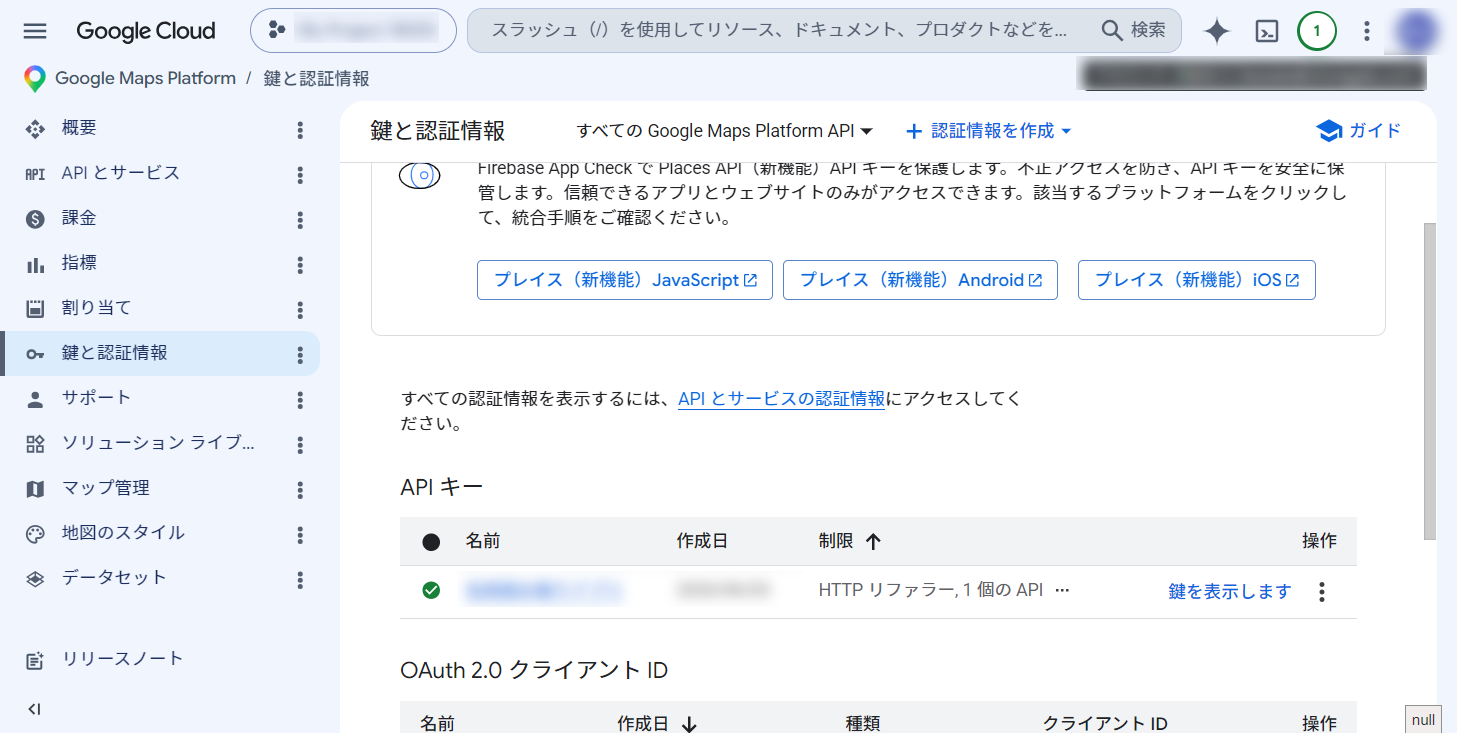
Task: Select 鍵と認証情報 in the sidebar
Action: tap(160, 353)
